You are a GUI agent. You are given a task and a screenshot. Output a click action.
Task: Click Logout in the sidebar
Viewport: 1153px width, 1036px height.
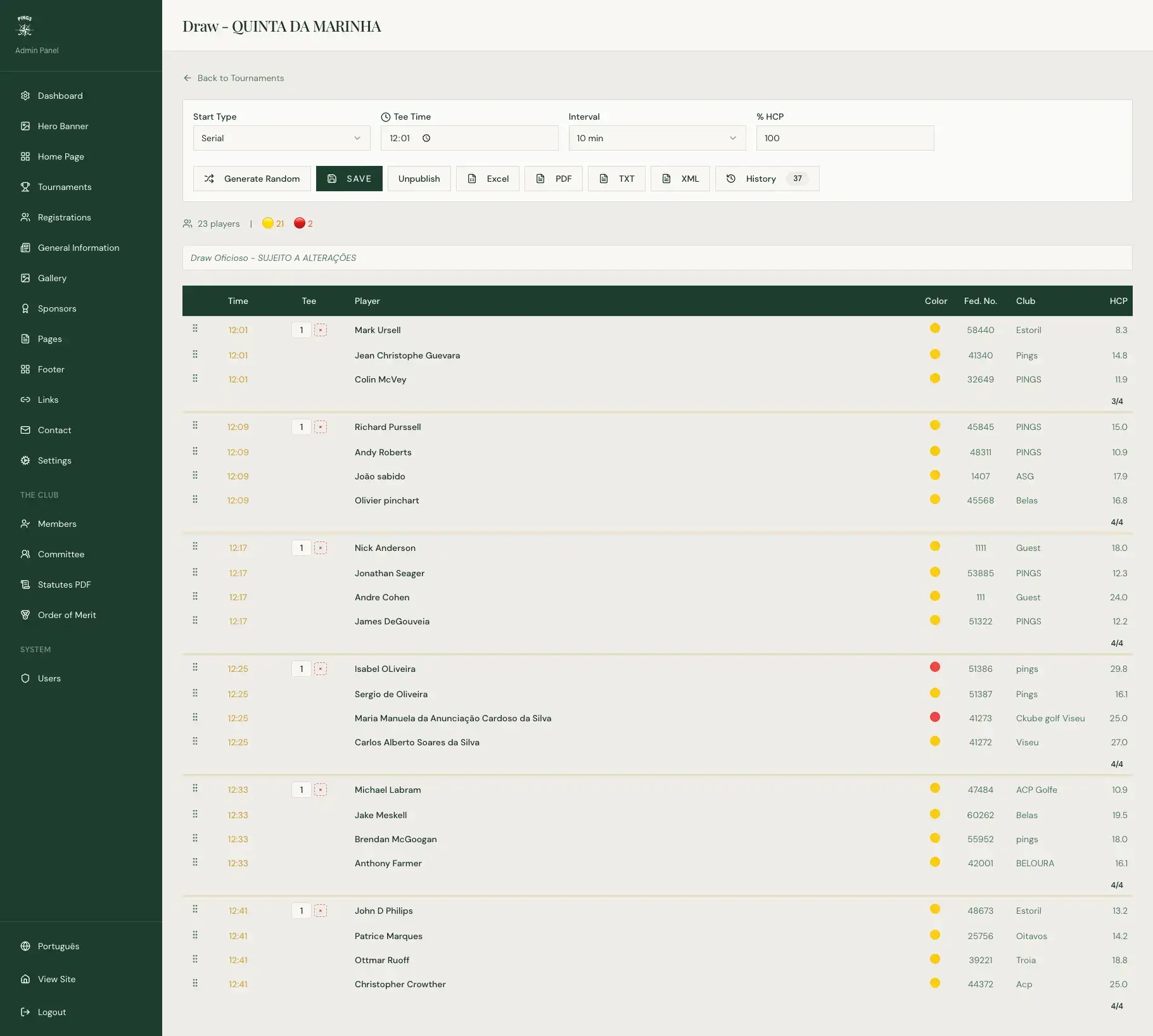tap(81, 1012)
